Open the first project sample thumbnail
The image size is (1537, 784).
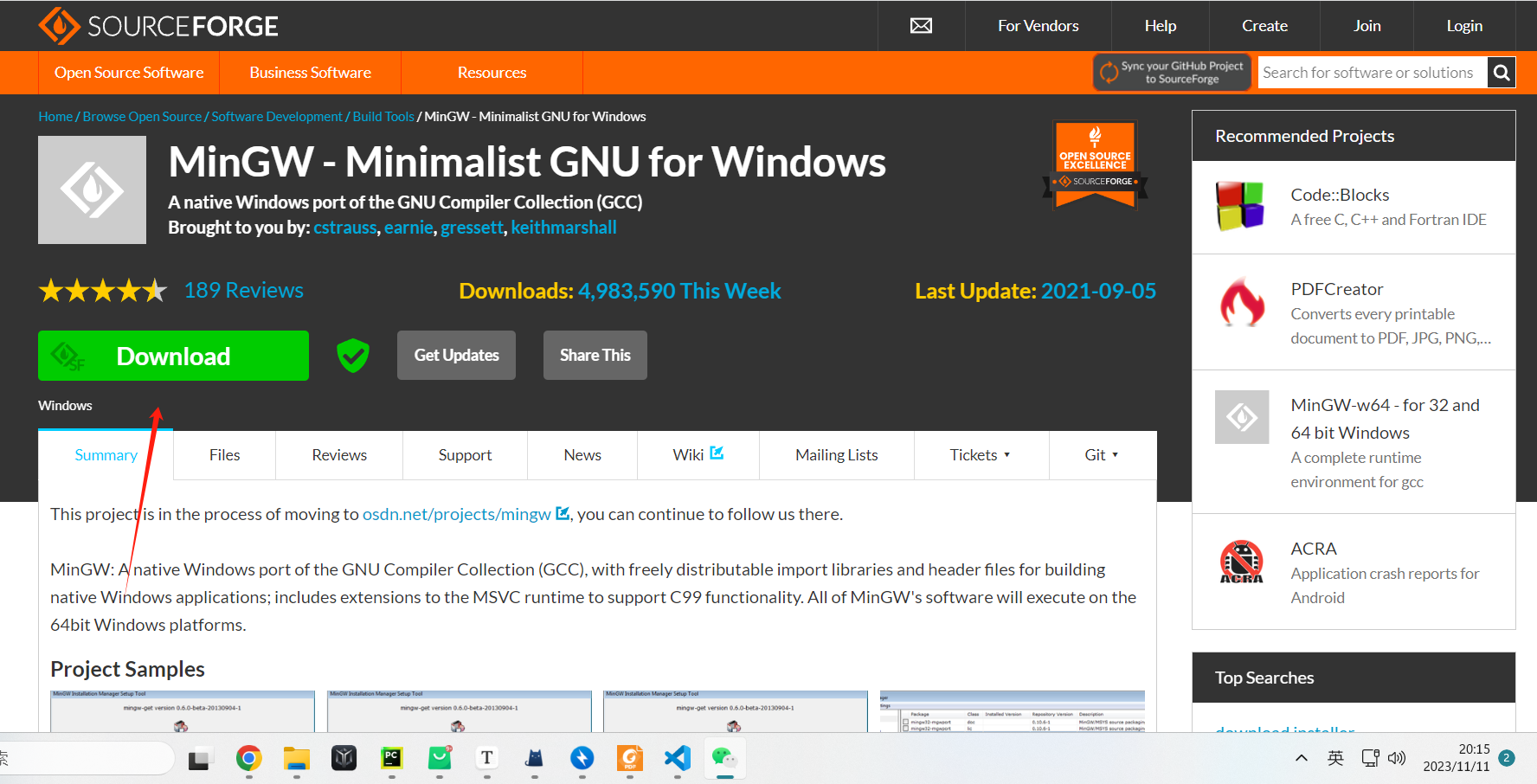183,711
